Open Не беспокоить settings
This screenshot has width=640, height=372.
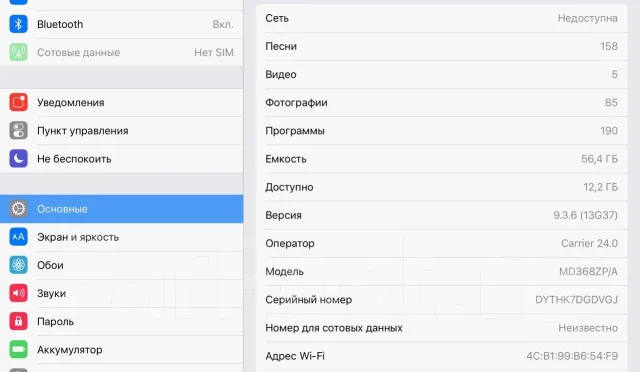122,159
